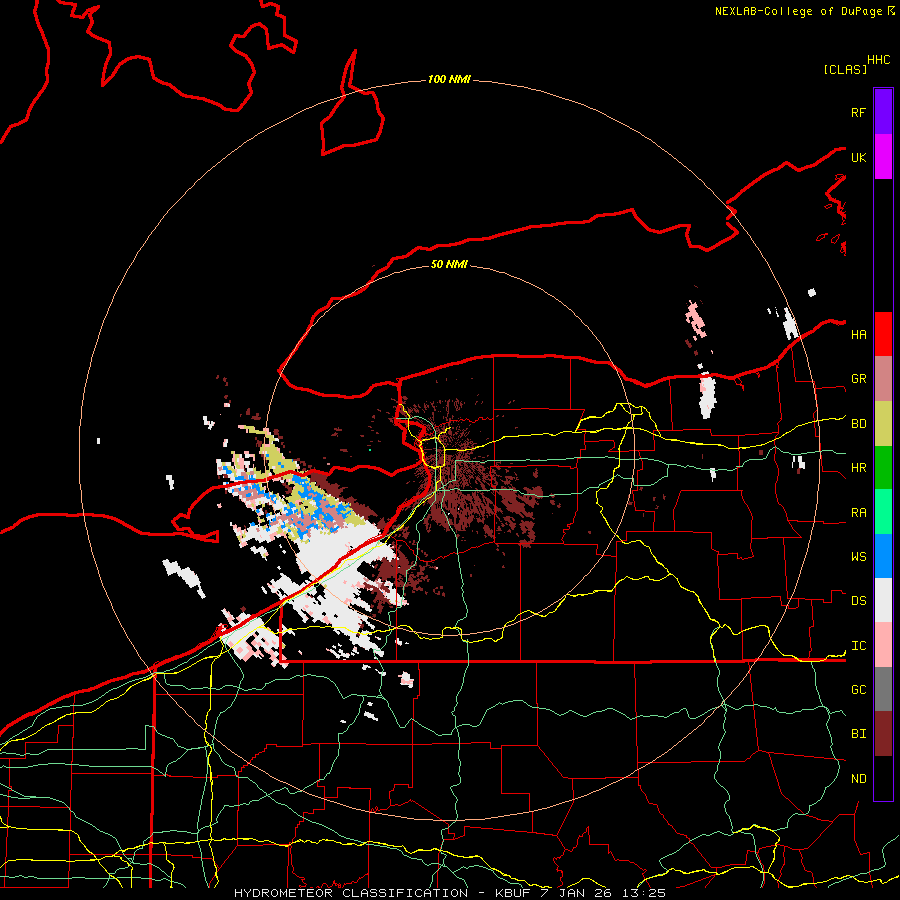Image resolution: width=900 pixels, height=900 pixels.
Task: Click the RF legend label
Action: (x=858, y=112)
